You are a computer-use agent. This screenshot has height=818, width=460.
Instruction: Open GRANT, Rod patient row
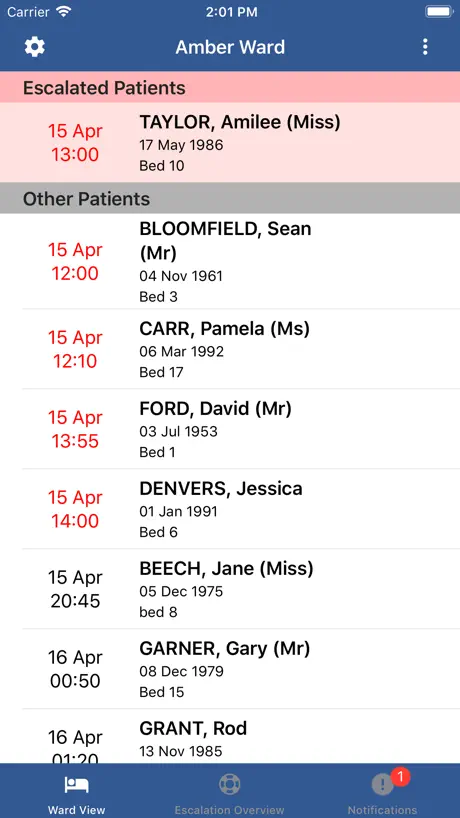(230, 737)
